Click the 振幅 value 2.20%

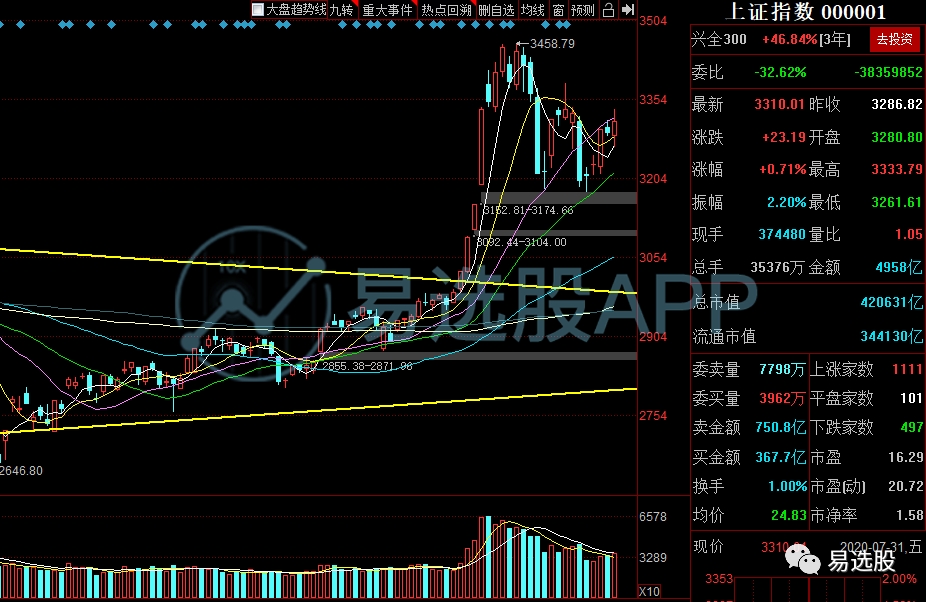[787, 202]
